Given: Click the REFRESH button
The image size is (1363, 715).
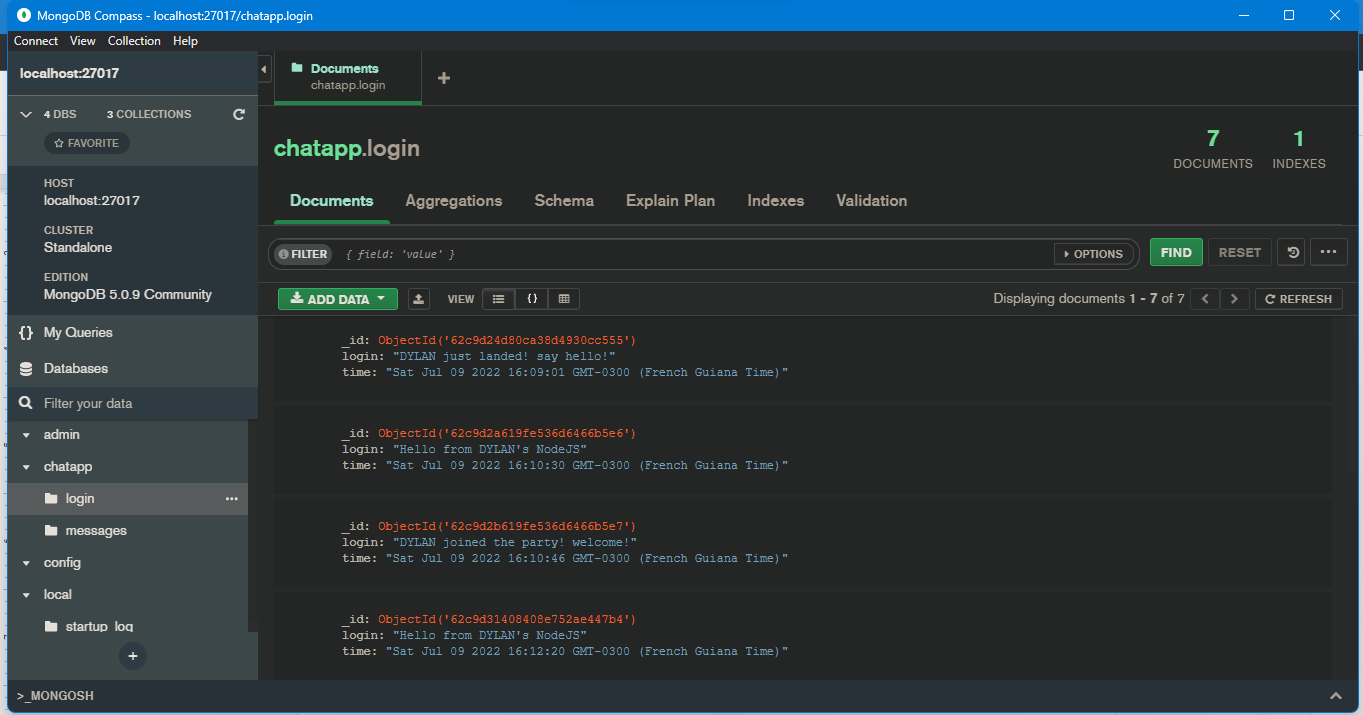Looking at the screenshot, I should coord(1298,299).
